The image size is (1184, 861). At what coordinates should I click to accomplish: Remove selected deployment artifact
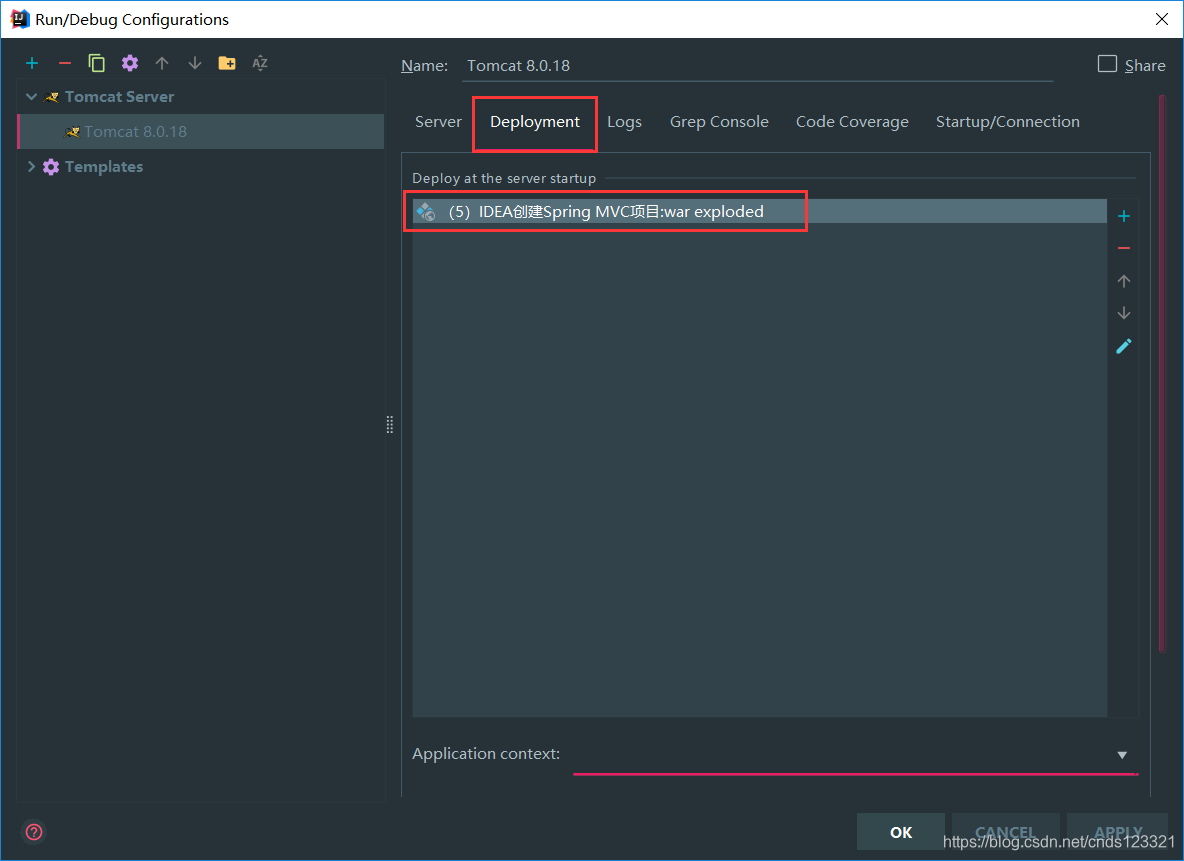[x=1124, y=248]
